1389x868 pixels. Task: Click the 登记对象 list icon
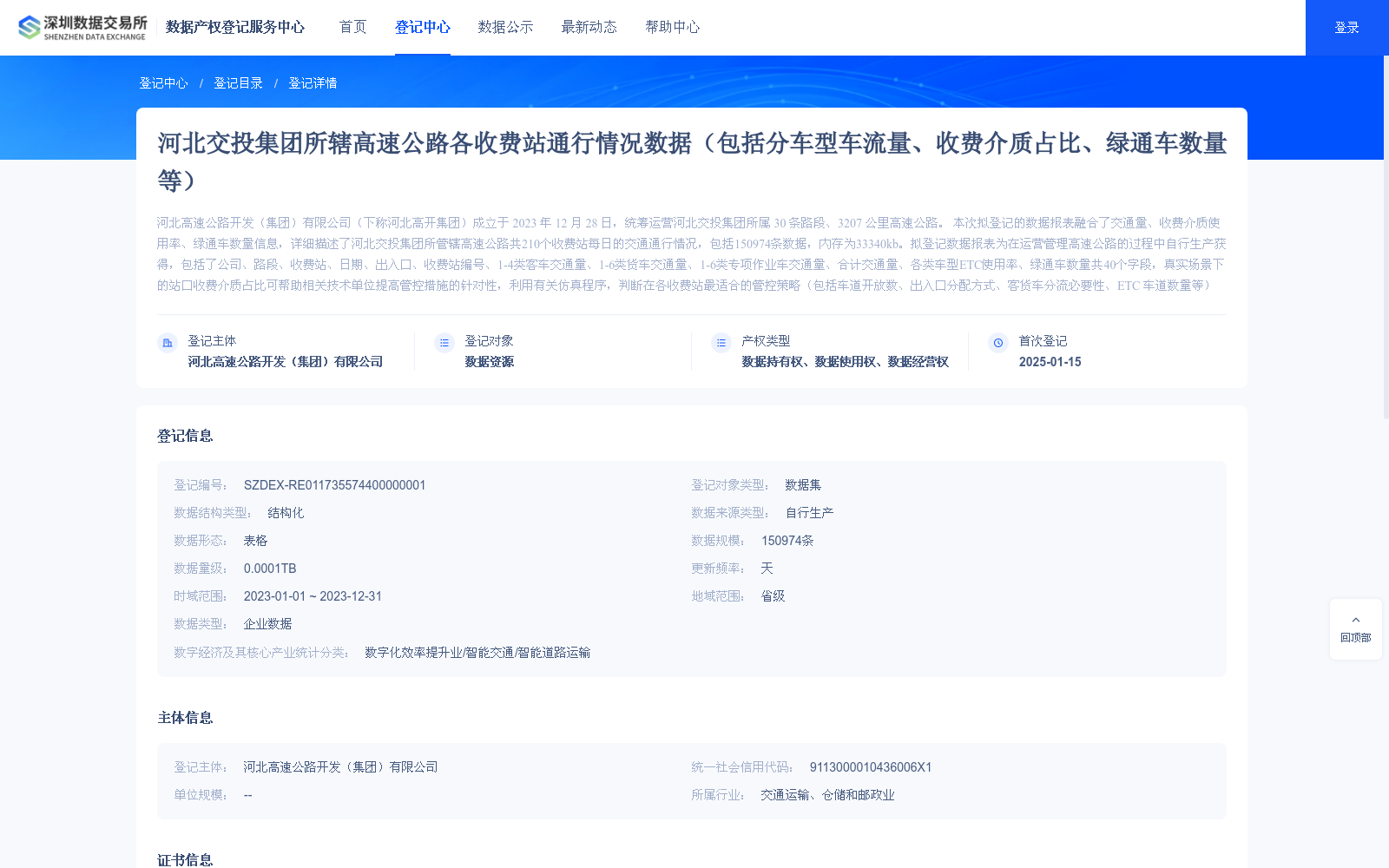[x=444, y=343]
